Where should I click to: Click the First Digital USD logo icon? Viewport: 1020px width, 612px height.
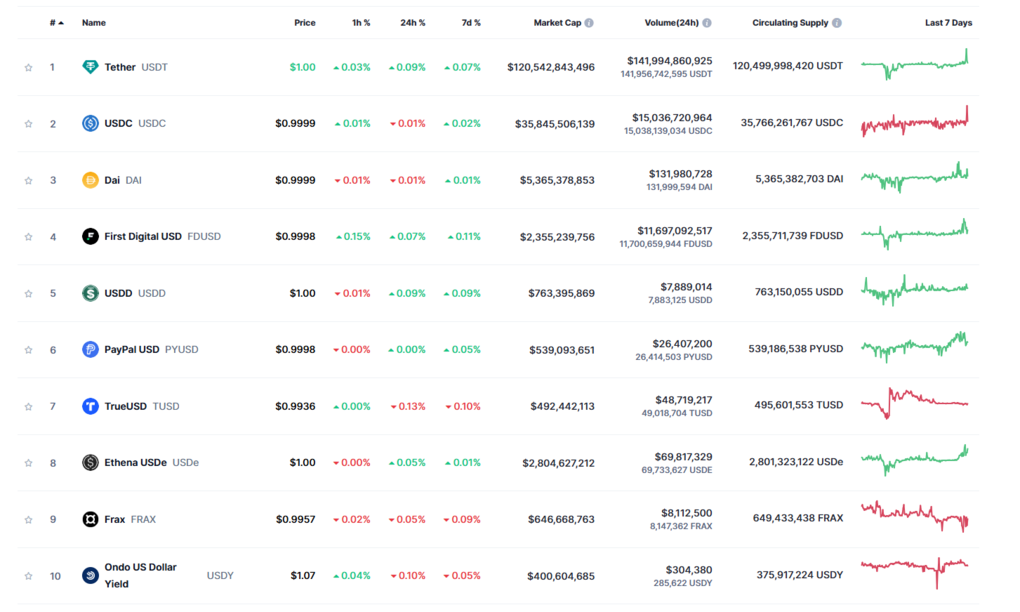[90, 237]
